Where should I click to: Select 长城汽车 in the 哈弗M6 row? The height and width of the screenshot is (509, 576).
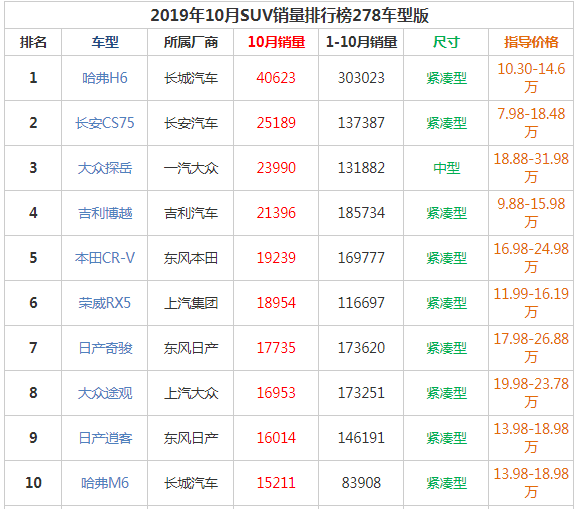coord(191,483)
